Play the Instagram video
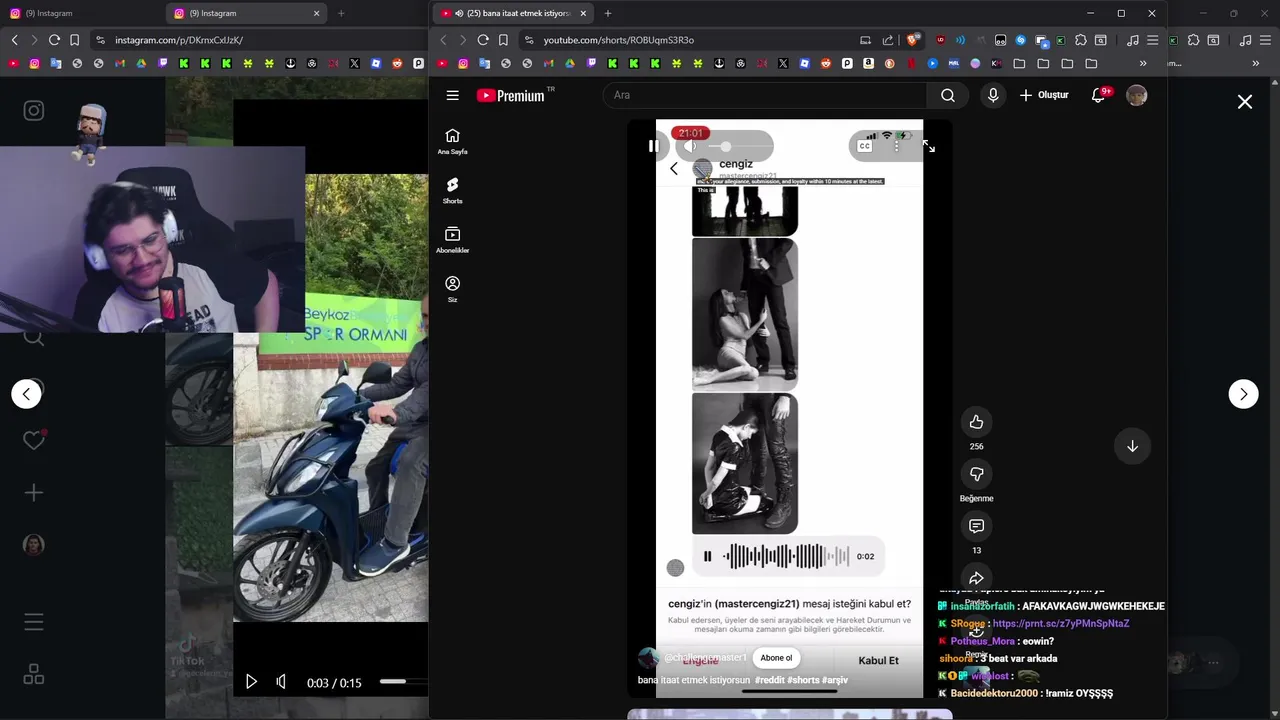 coord(251,682)
